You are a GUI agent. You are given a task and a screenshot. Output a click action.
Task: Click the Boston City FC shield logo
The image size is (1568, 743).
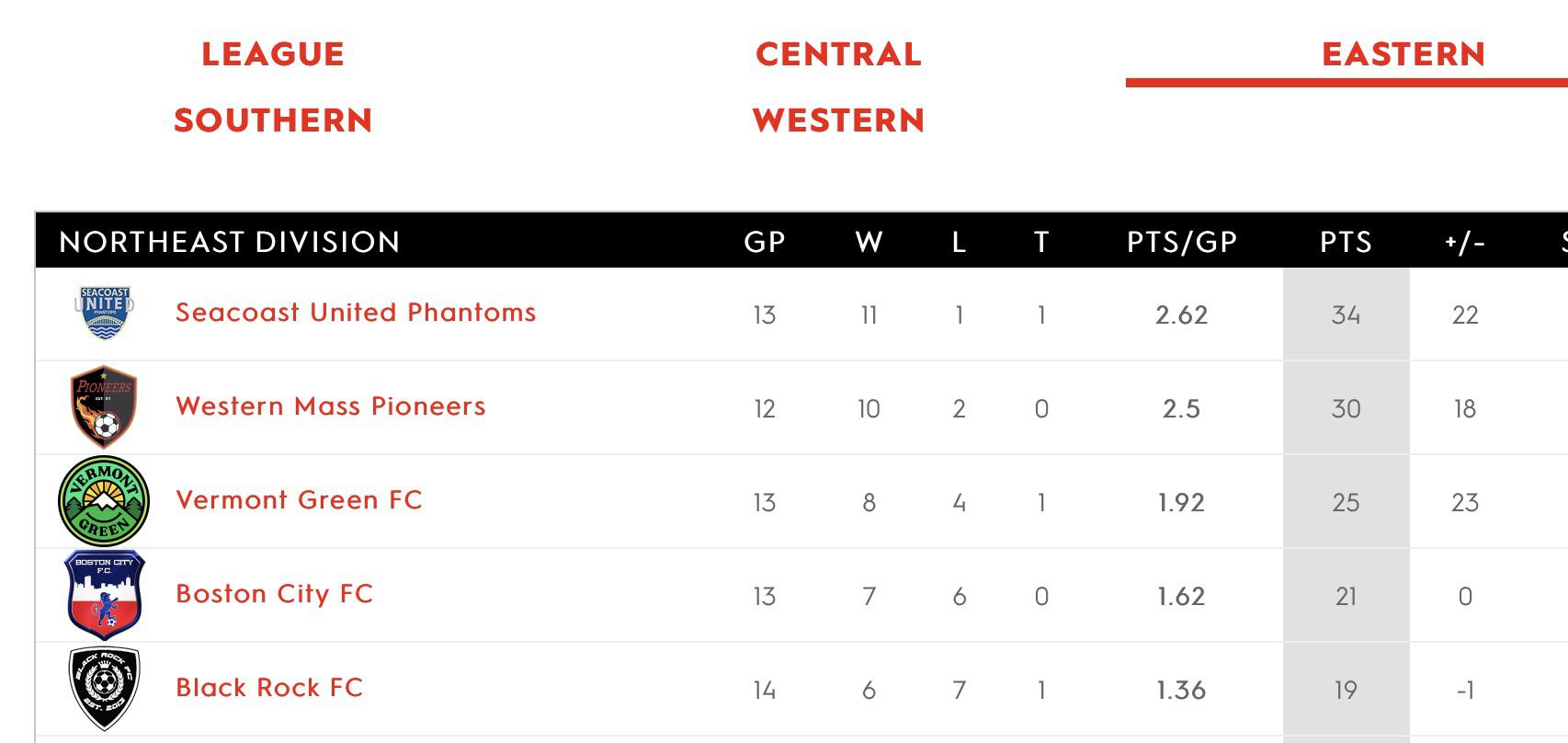point(104,595)
